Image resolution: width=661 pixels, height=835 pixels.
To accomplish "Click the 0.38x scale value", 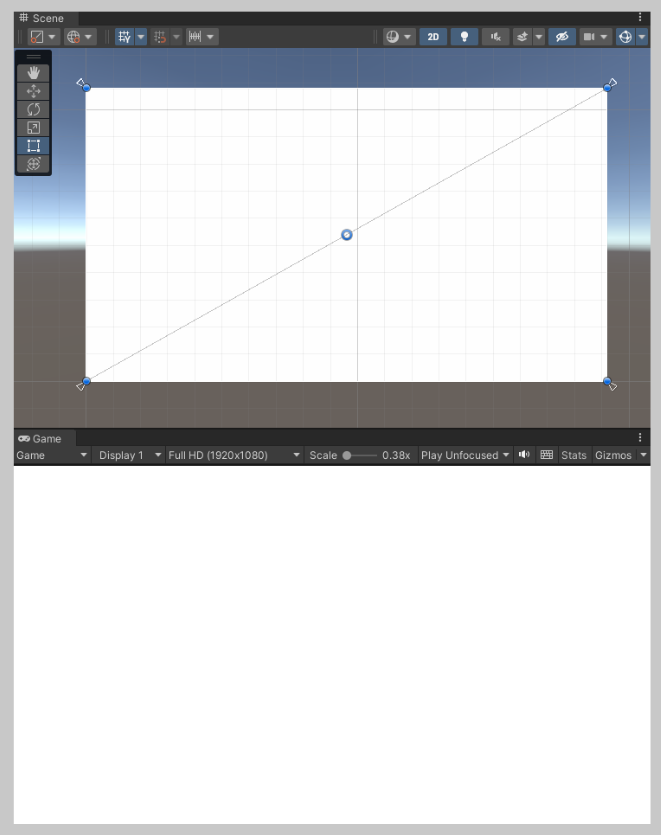I will [396, 455].
